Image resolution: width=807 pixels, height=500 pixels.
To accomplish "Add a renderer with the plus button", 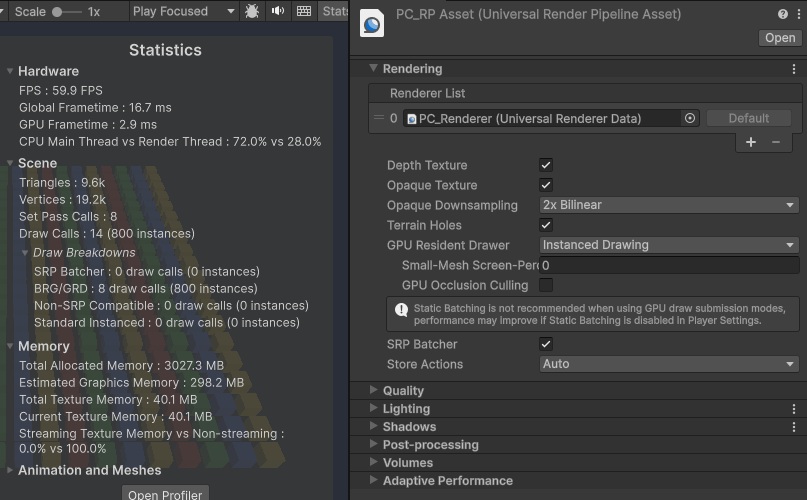I will (x=751, y=142).
